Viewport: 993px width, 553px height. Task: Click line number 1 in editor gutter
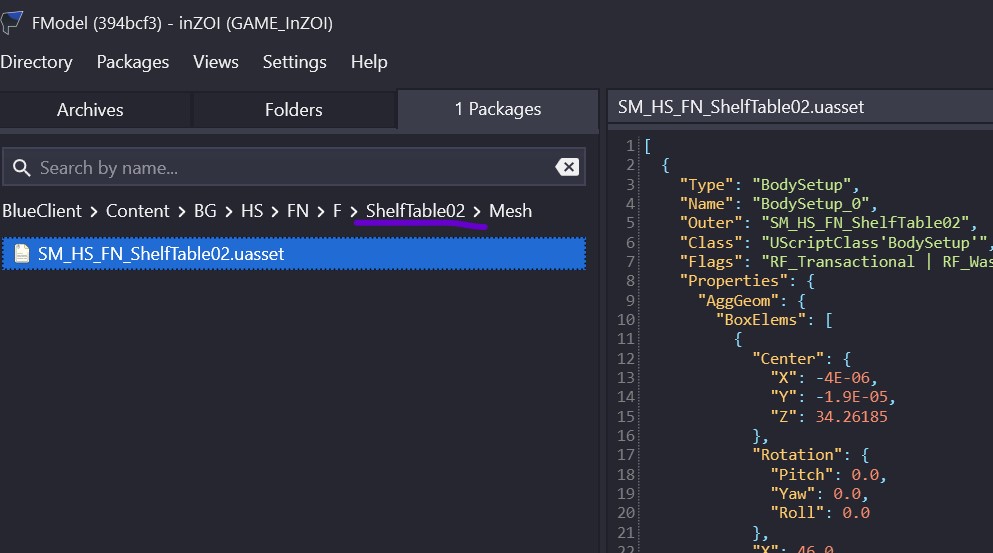pyautogui.click(x=630, y=146)
